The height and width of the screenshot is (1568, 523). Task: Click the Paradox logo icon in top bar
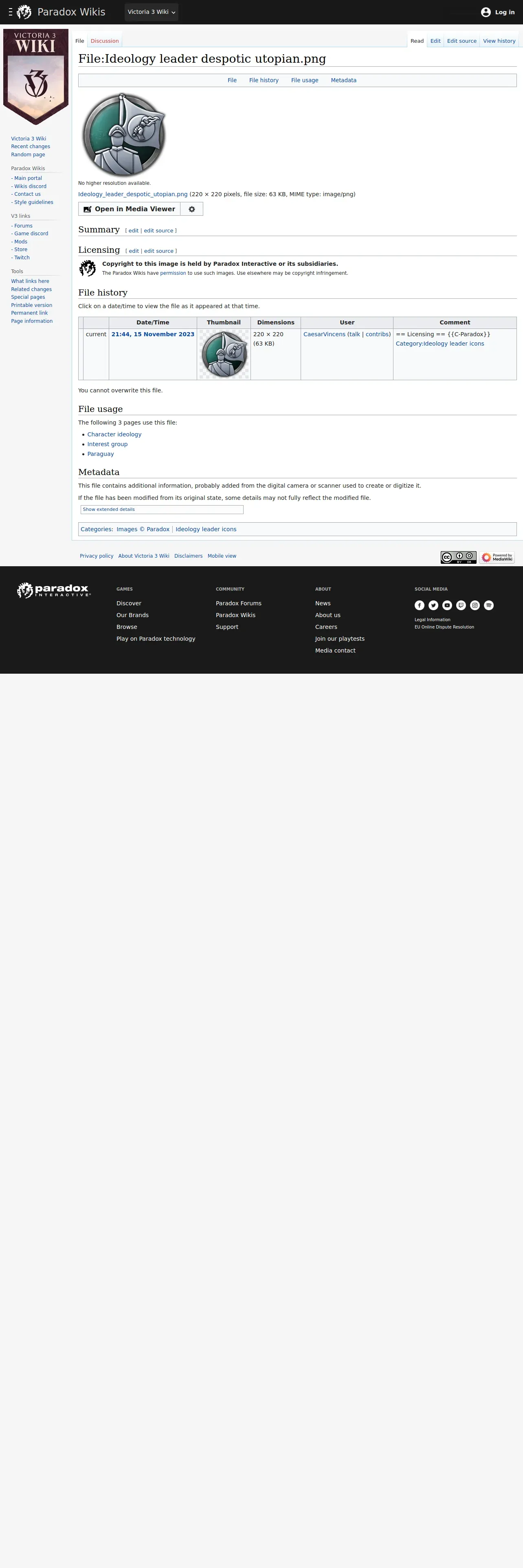coord(24,12)
